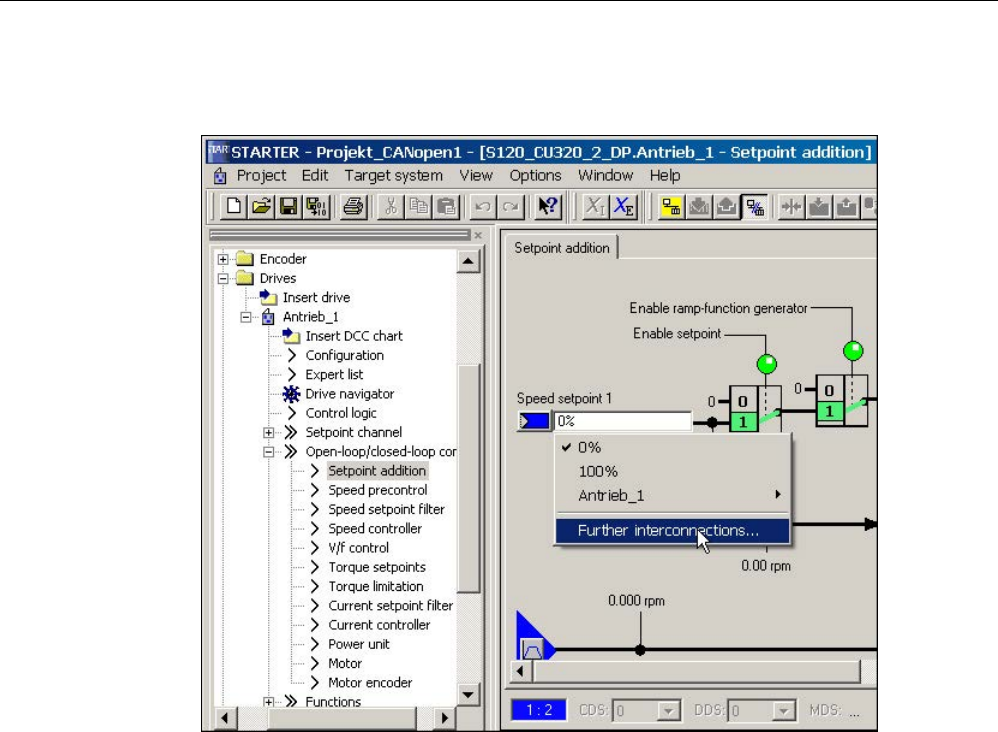Open the Window menu
The height and width of the screenshot is (732, 998).
pyautogui.click(x=605, y=176)
